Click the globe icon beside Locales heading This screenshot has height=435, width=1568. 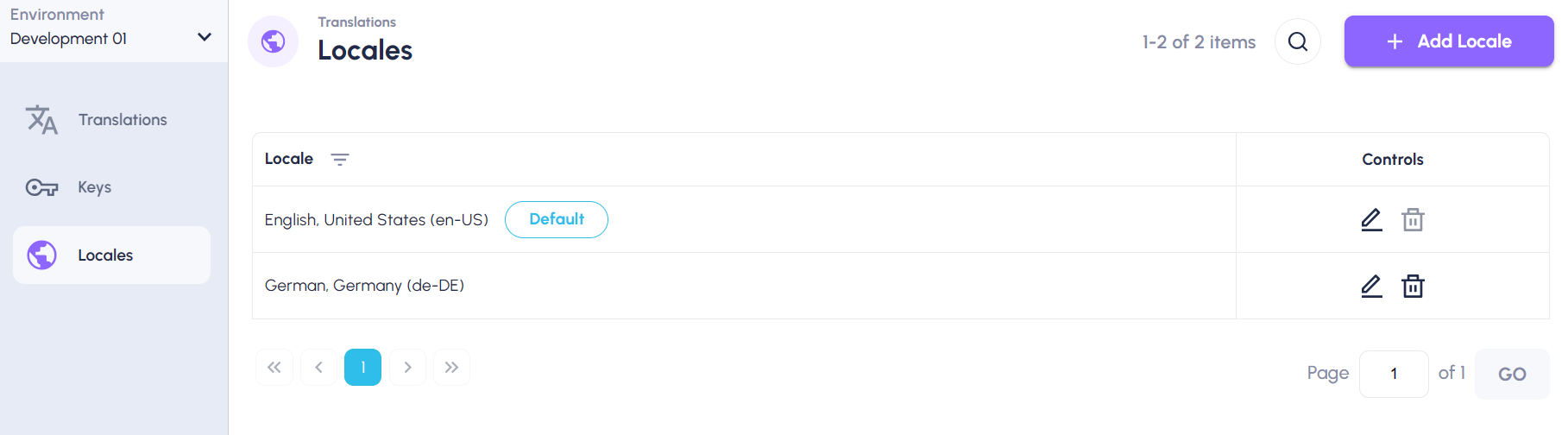273,41
